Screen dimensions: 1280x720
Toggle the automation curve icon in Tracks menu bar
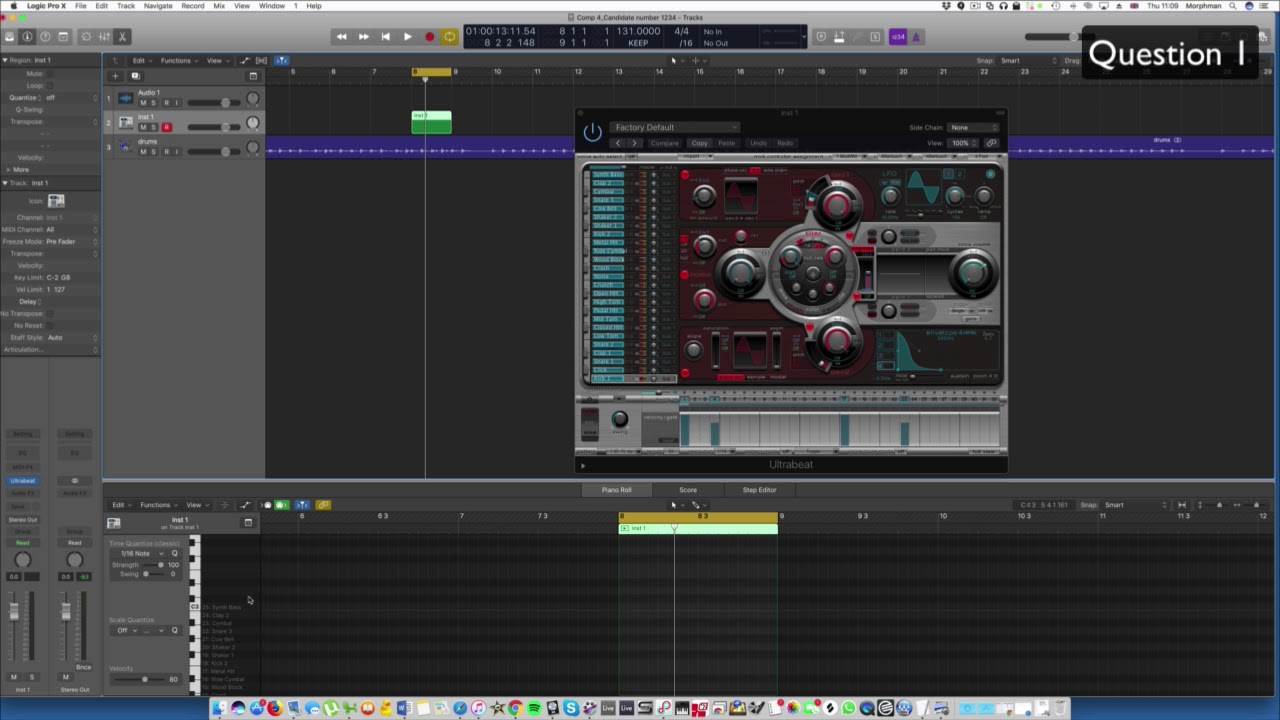243,61
